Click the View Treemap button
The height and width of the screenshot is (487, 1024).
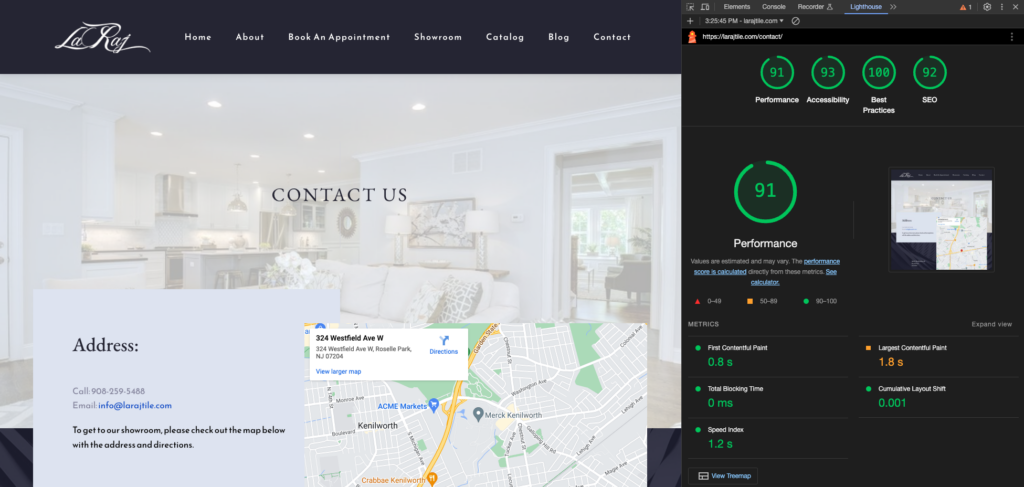(725, 476)
